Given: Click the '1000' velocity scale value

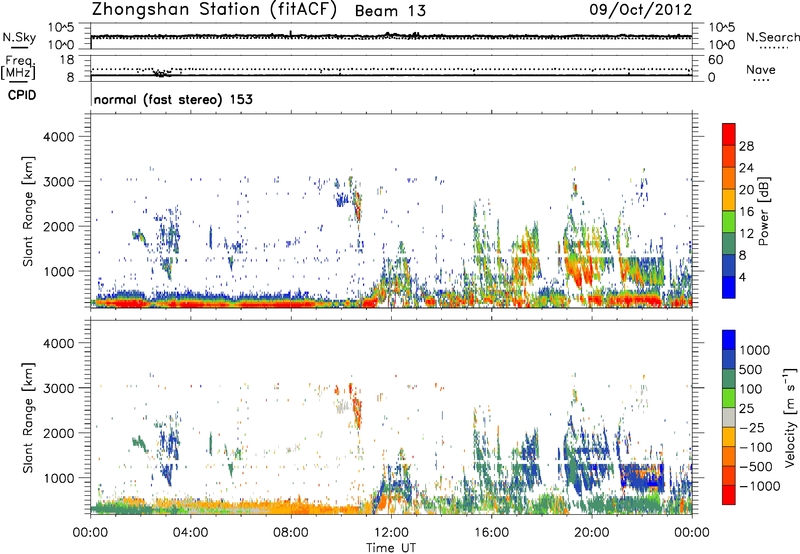Looking at the screenshot, I should [x=754, y=350].
